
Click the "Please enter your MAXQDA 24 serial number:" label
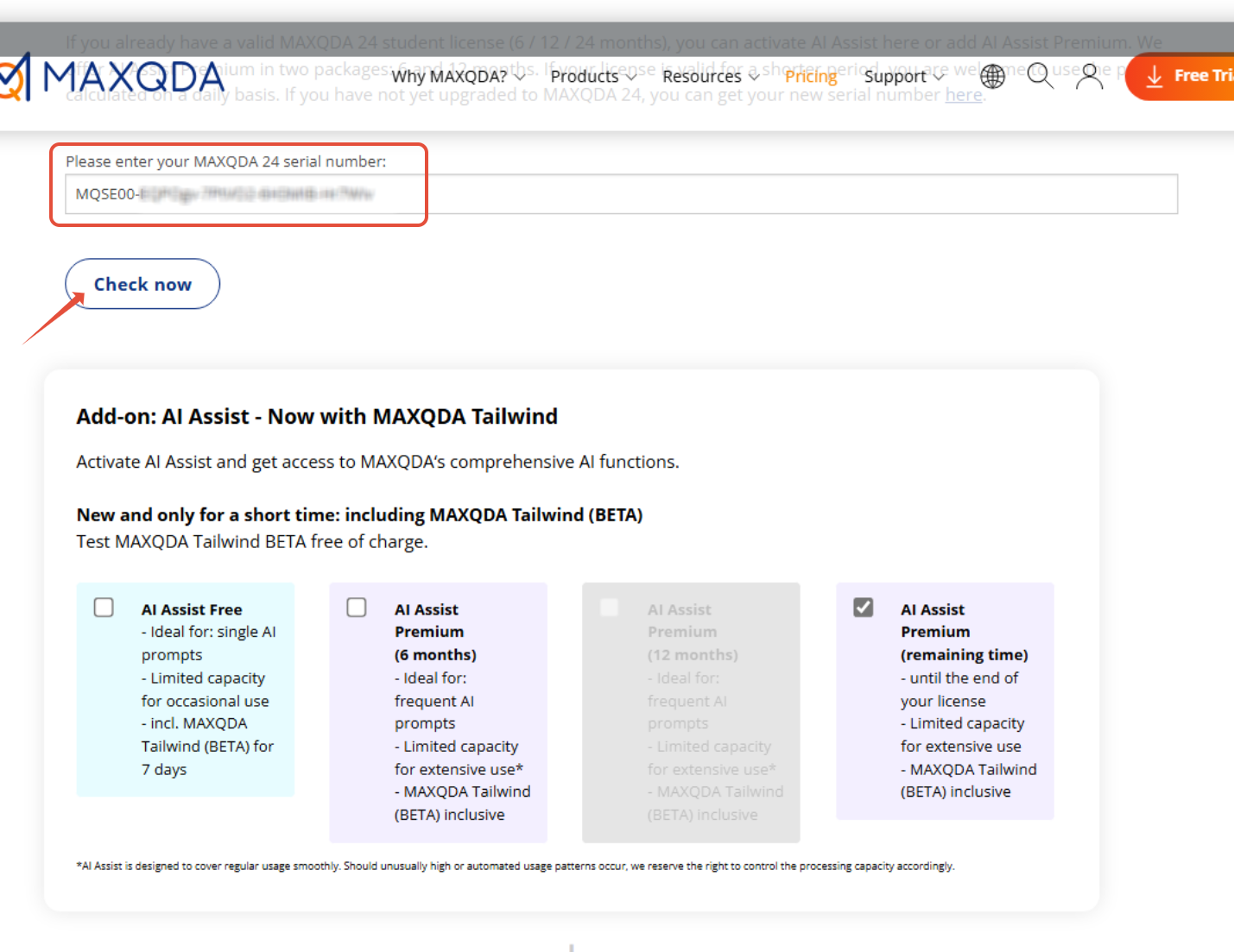[226, 161]
